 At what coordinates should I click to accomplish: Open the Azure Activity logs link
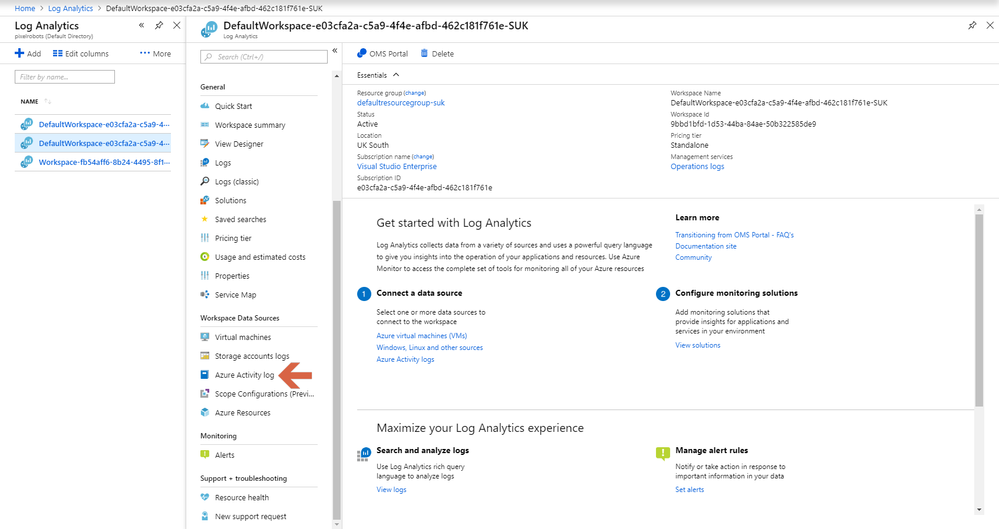coord(405,359)
